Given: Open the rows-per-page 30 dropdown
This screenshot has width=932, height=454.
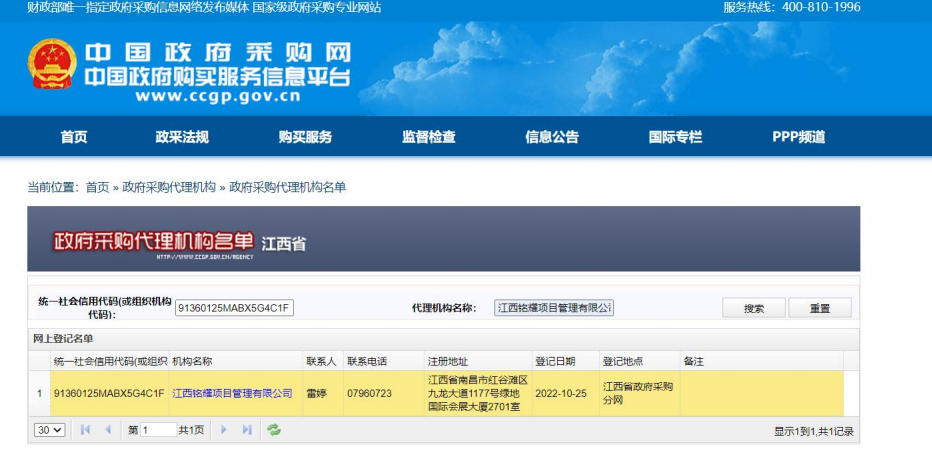Looking at the screenshot, I should click(50, 430).
